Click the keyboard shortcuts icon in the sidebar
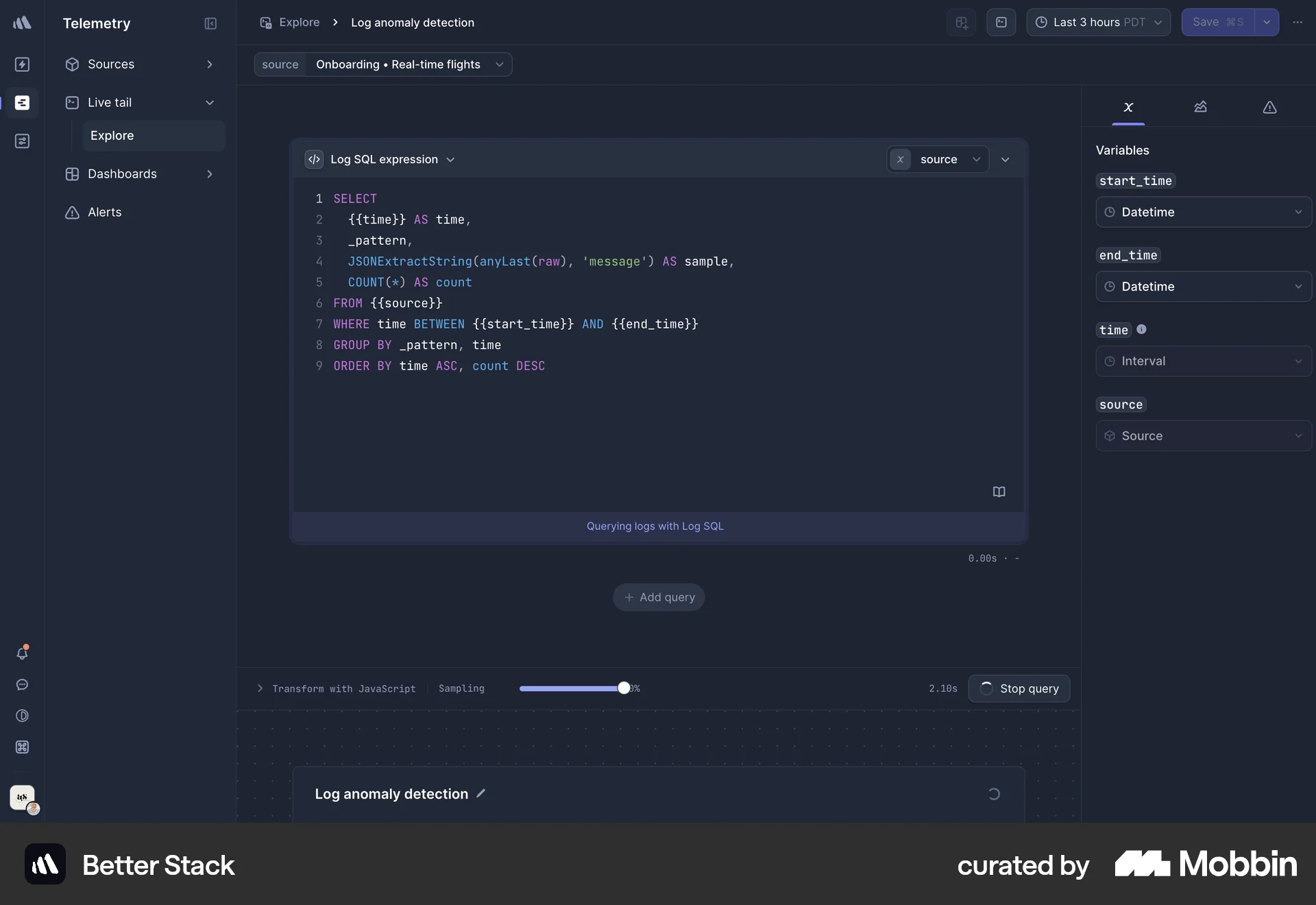This screenshot has width=1316, height=905. pyautogui.click(x=23, y=747)
